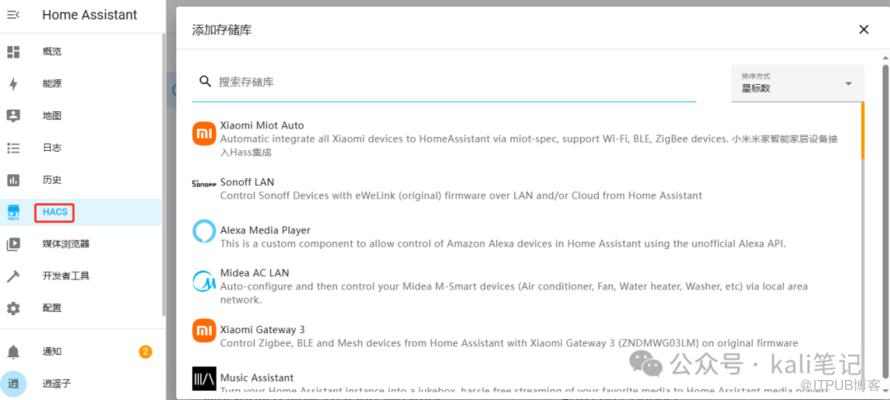Click the 通知 notification bell icon
The height and width of the screenshot is (400, 890).
tap(14, 352)
